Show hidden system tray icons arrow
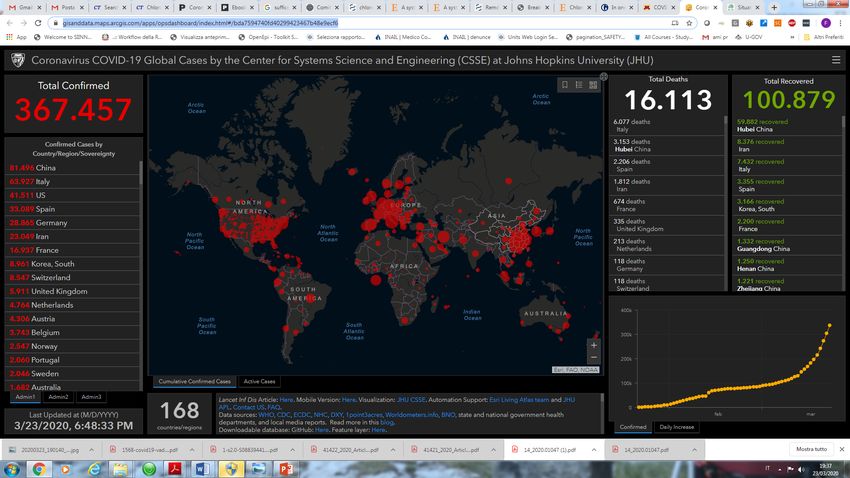Image resolution: width=850 pixels, height=478 pixels. (x=780, y=469)
